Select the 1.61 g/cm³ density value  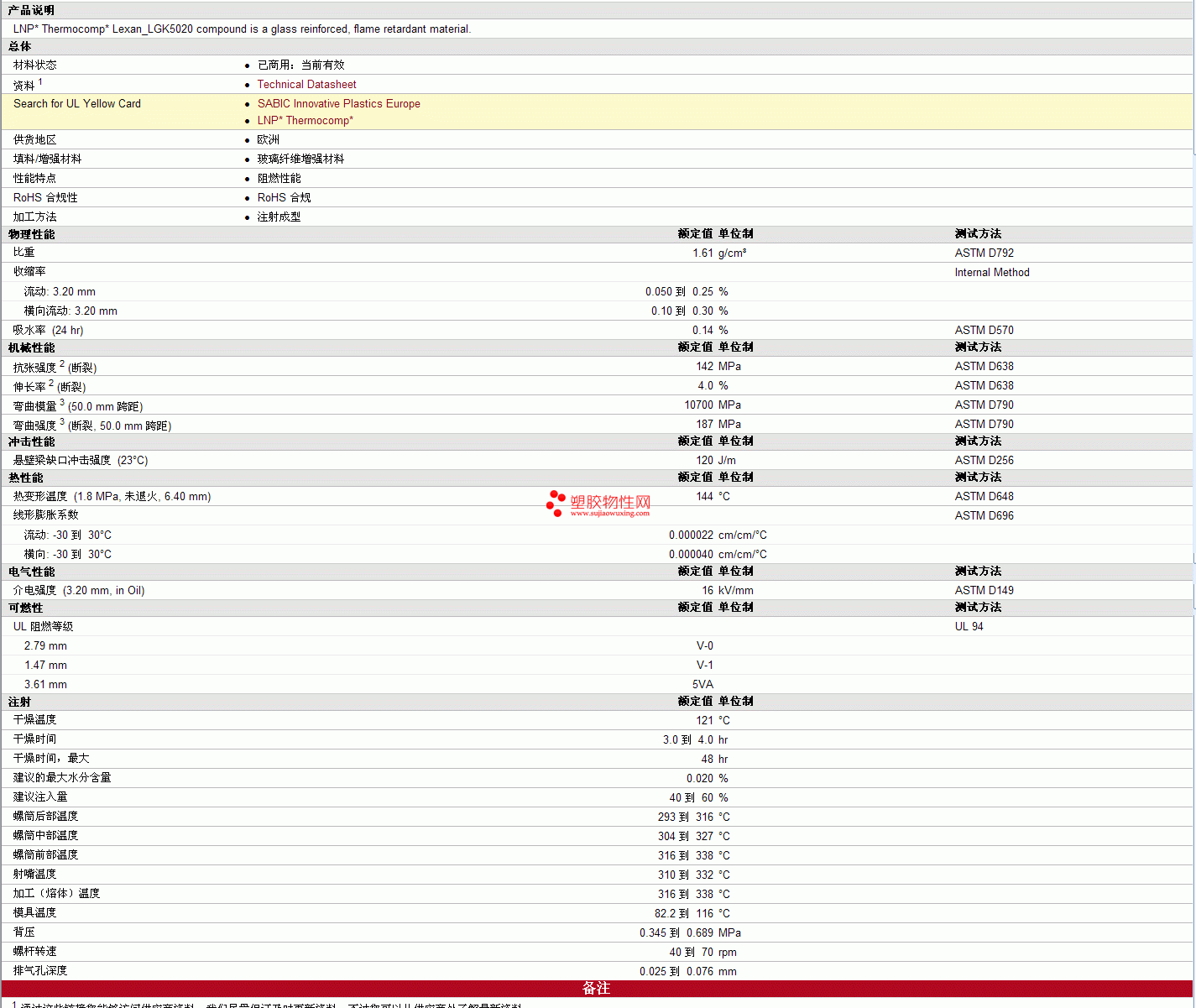(x=719, y=253)
